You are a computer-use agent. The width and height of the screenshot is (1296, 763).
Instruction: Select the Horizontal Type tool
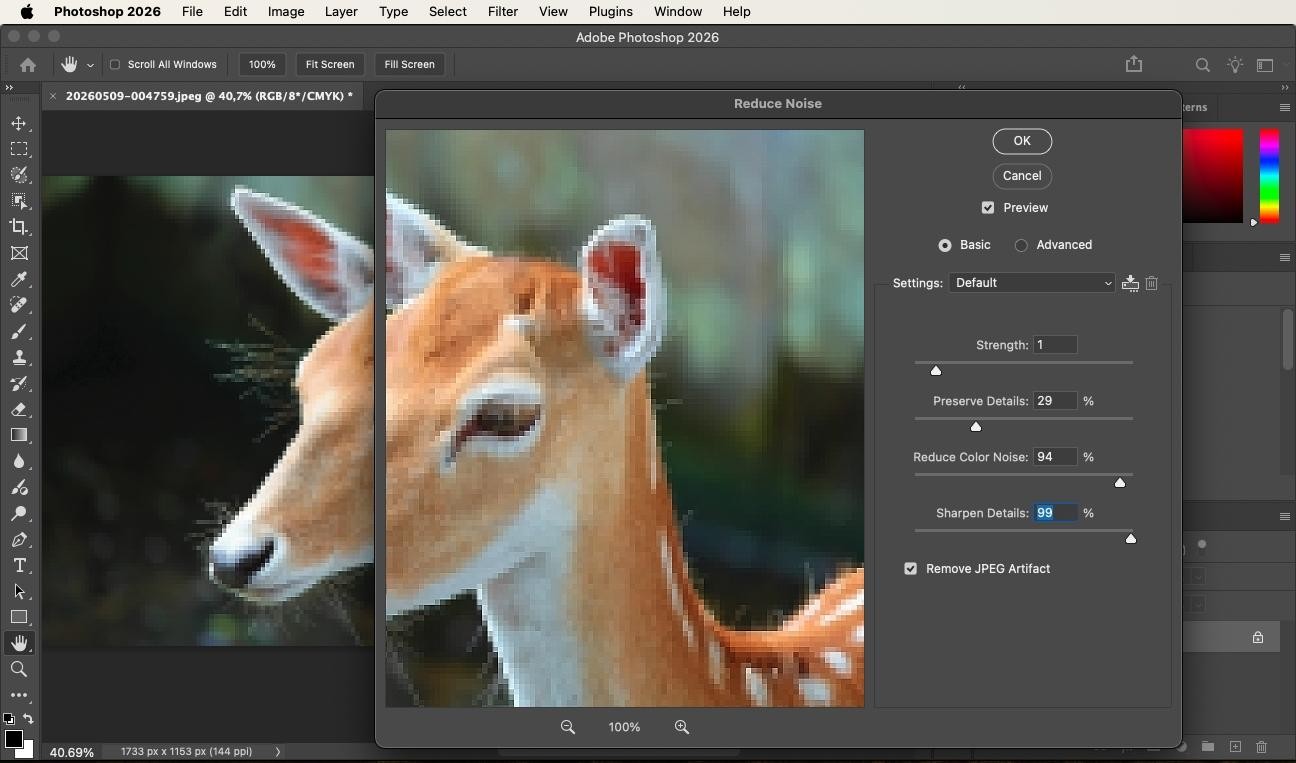(19, 565)
